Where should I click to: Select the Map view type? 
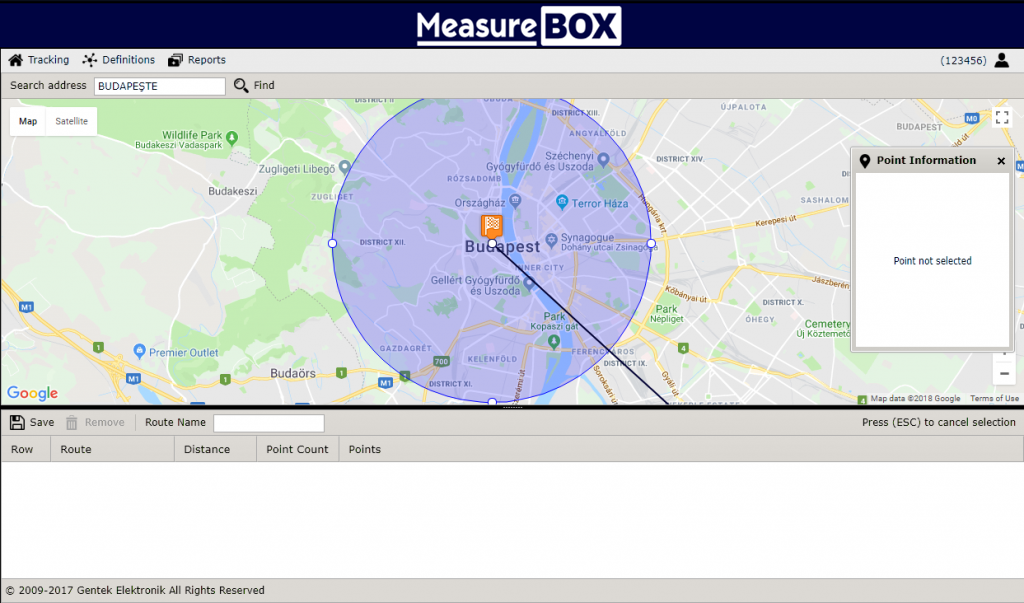(x=28, y=121)
